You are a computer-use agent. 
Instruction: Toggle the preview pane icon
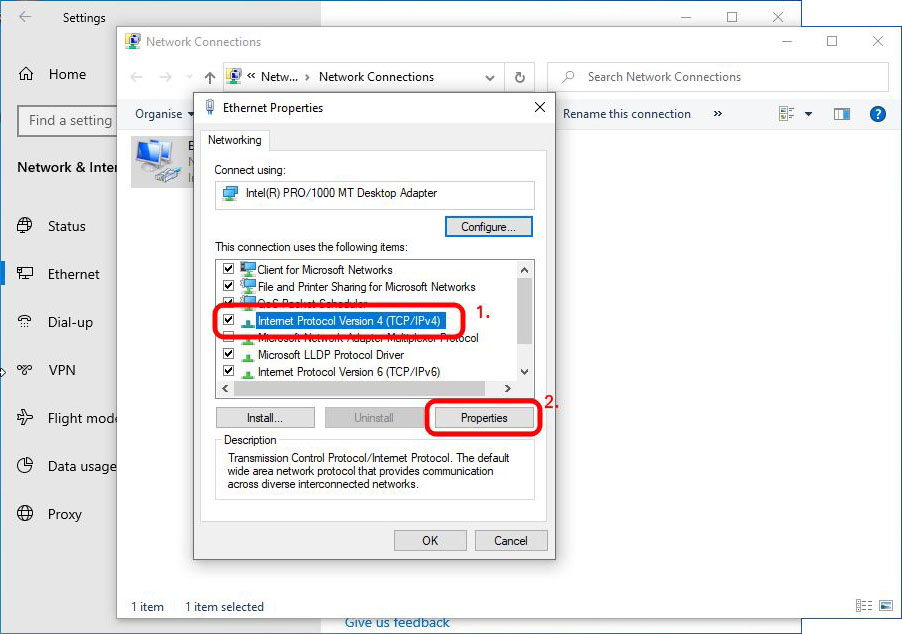tap(841, 114)
